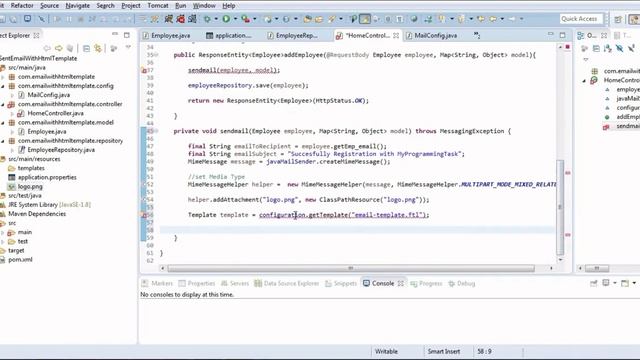Click Project Explorer forward arrow

(59, 49)
